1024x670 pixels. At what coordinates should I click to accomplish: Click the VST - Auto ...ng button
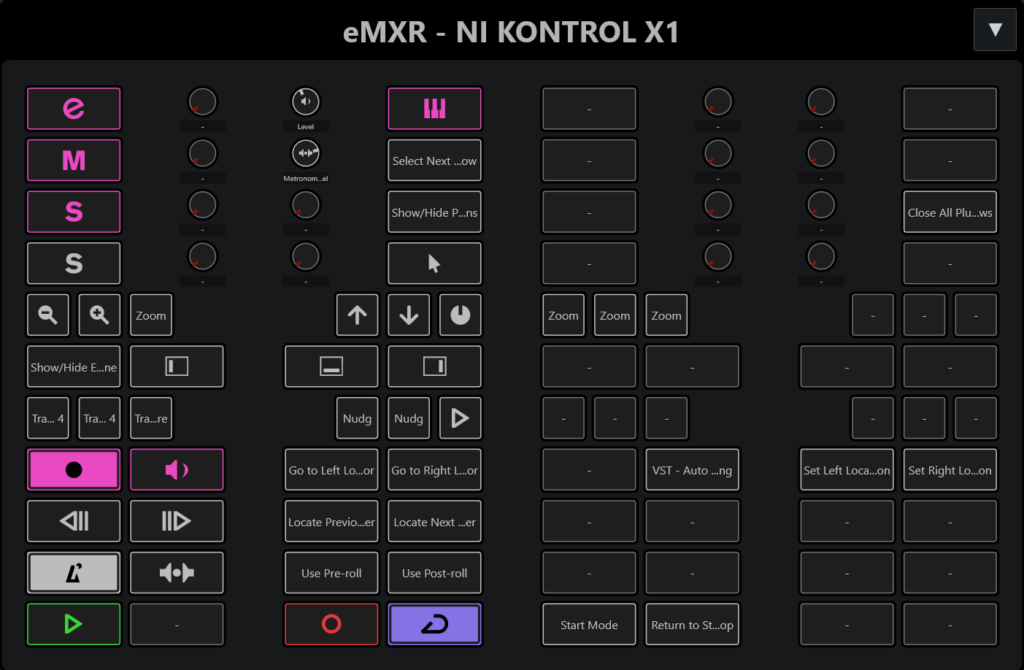(692, 470)
